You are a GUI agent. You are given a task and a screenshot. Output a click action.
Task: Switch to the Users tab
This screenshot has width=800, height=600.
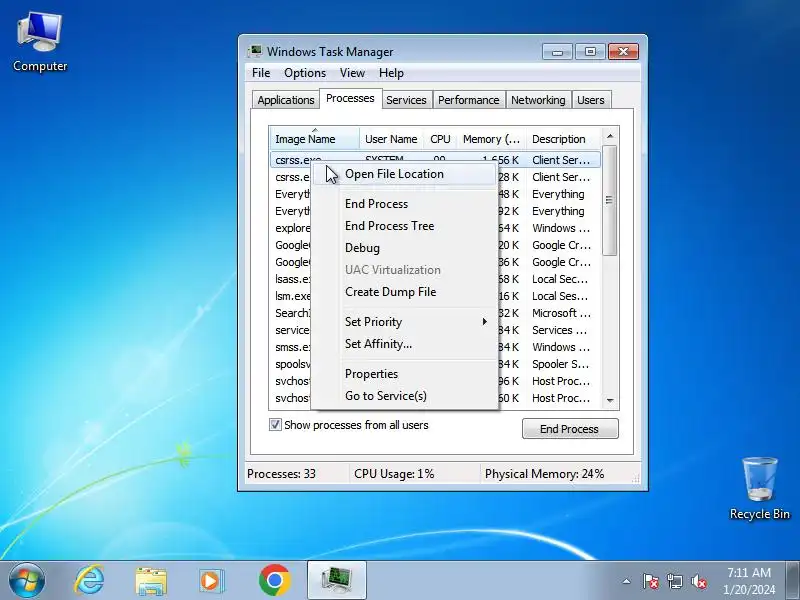590,100
